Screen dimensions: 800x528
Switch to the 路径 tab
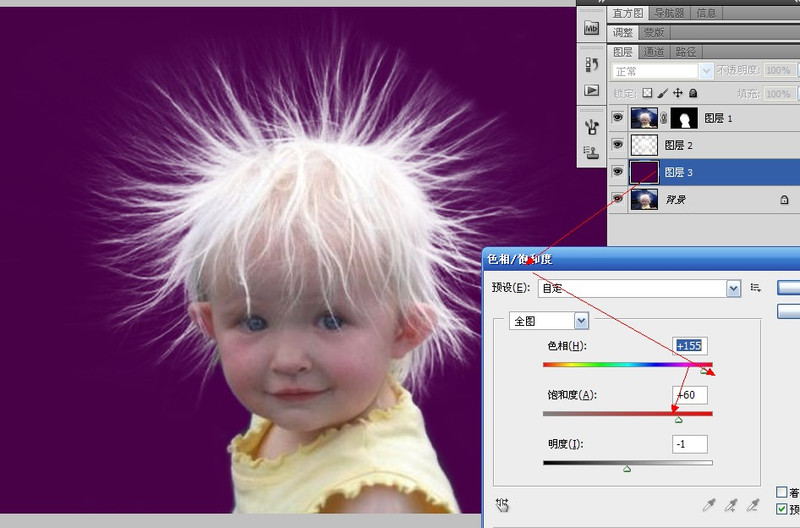[685, 52]
